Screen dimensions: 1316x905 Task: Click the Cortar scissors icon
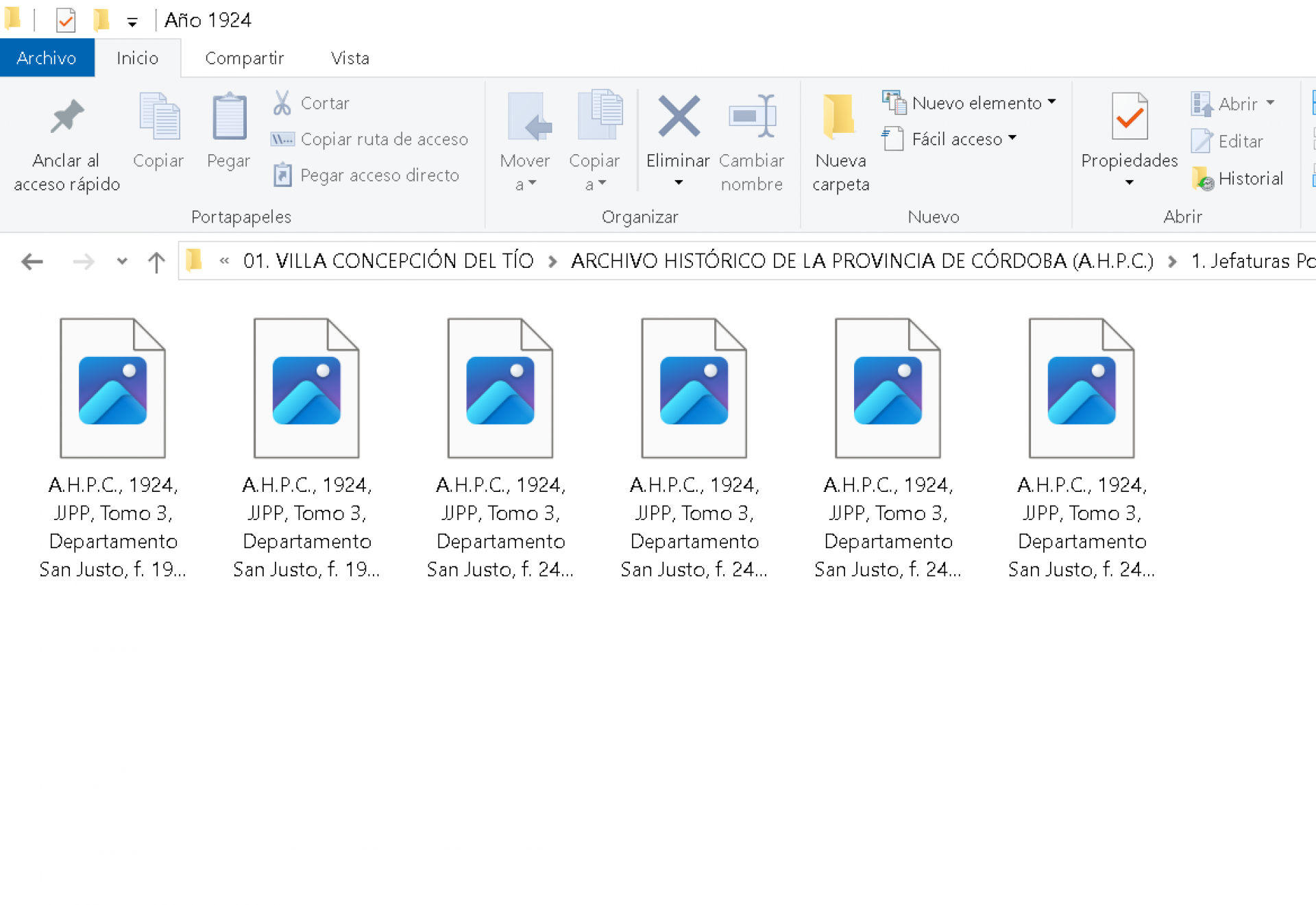(x=282, y=103)
